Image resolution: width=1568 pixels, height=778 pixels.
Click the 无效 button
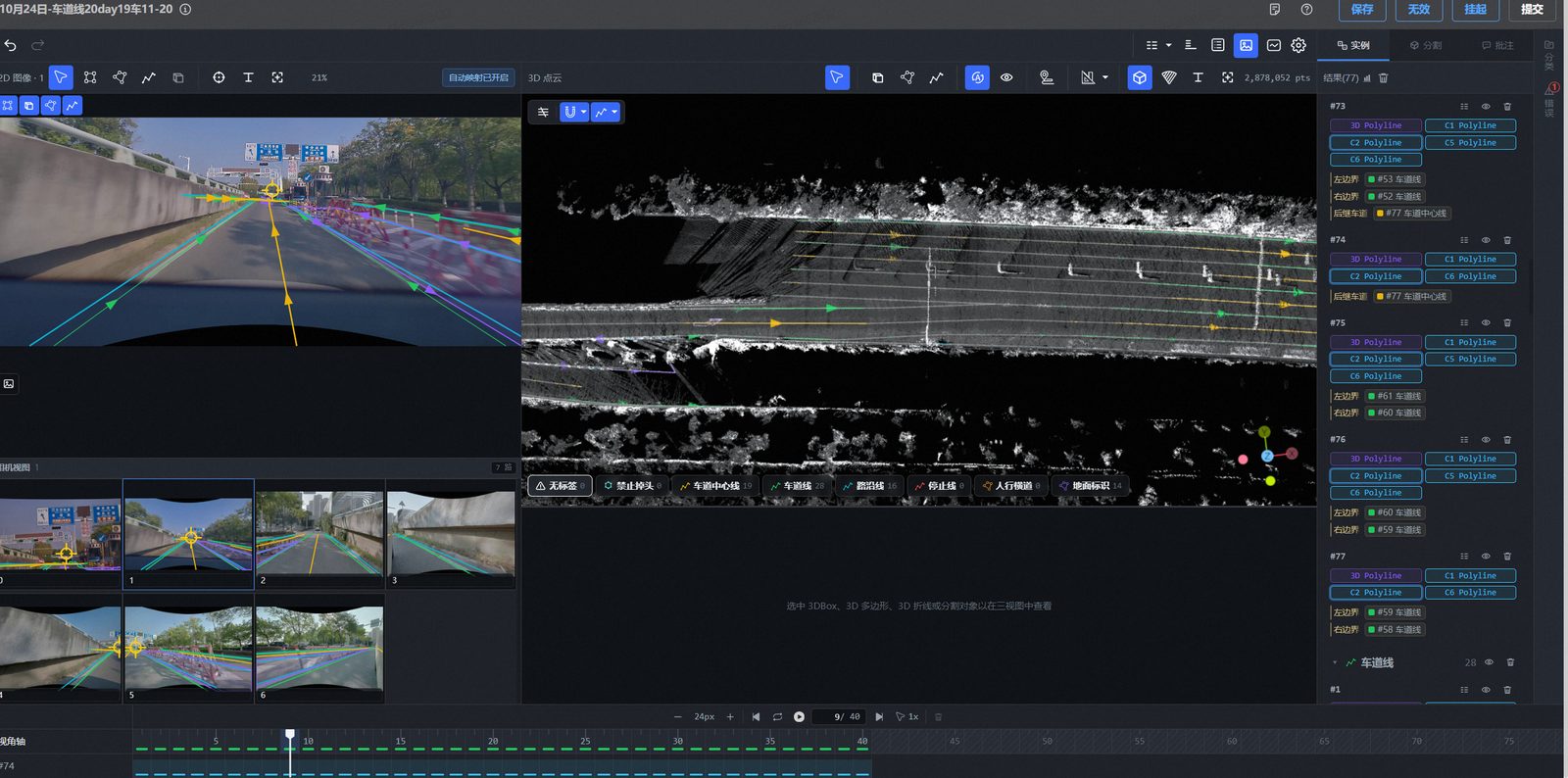tap(1419, 9)
